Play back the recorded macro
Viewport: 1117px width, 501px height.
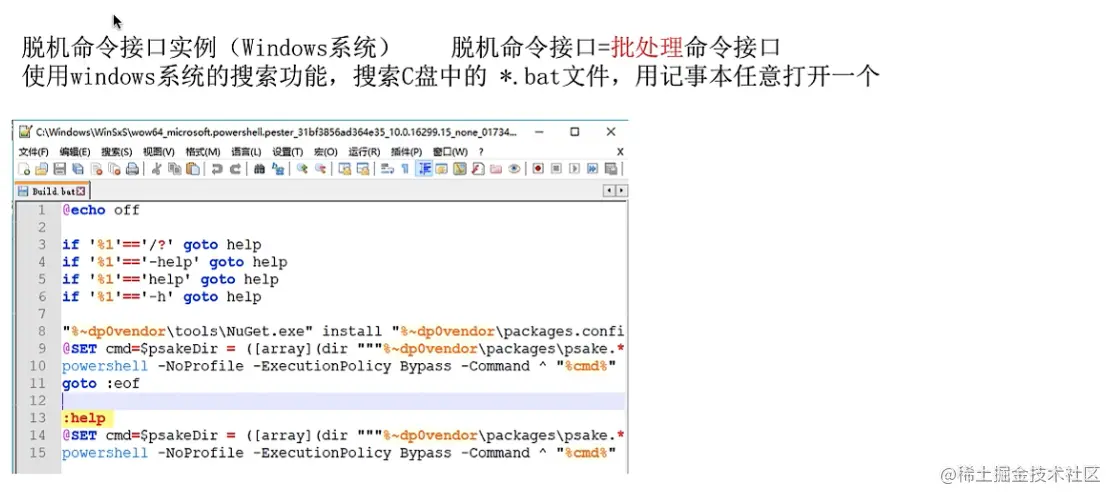pos(574,169)
